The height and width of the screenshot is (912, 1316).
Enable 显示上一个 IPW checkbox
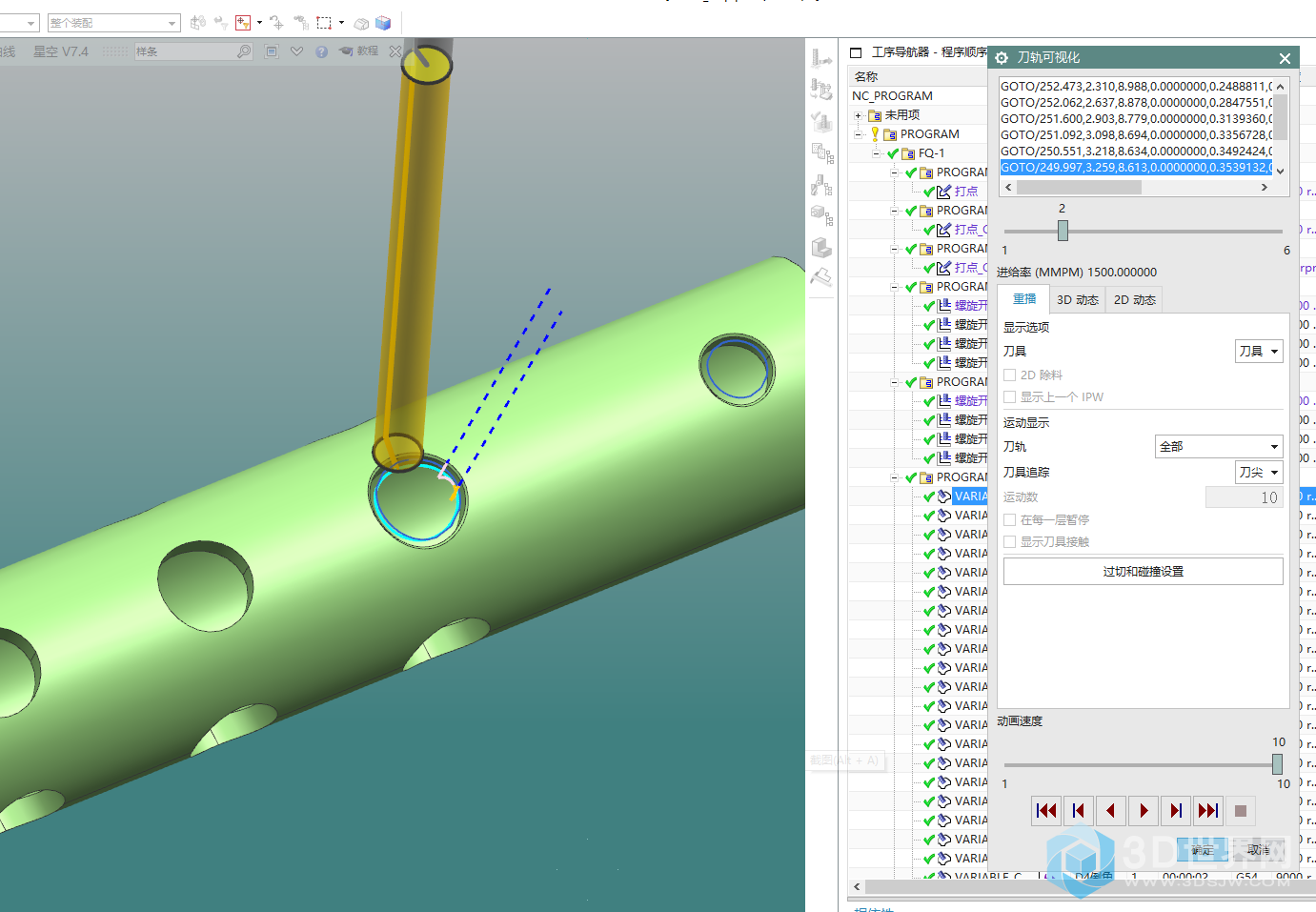point(1010,397)
